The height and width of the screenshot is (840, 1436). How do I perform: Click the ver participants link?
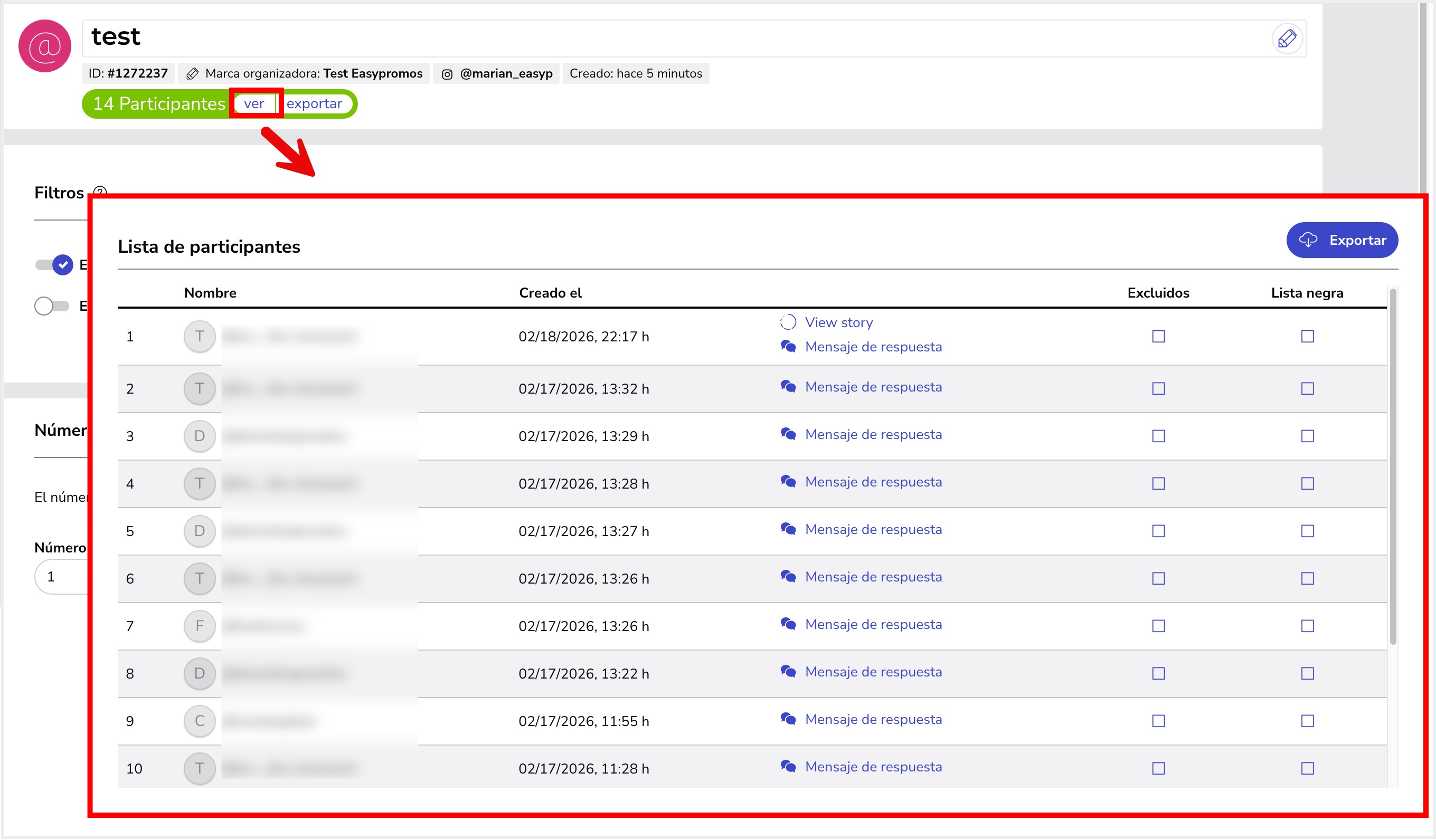point(254,103)
